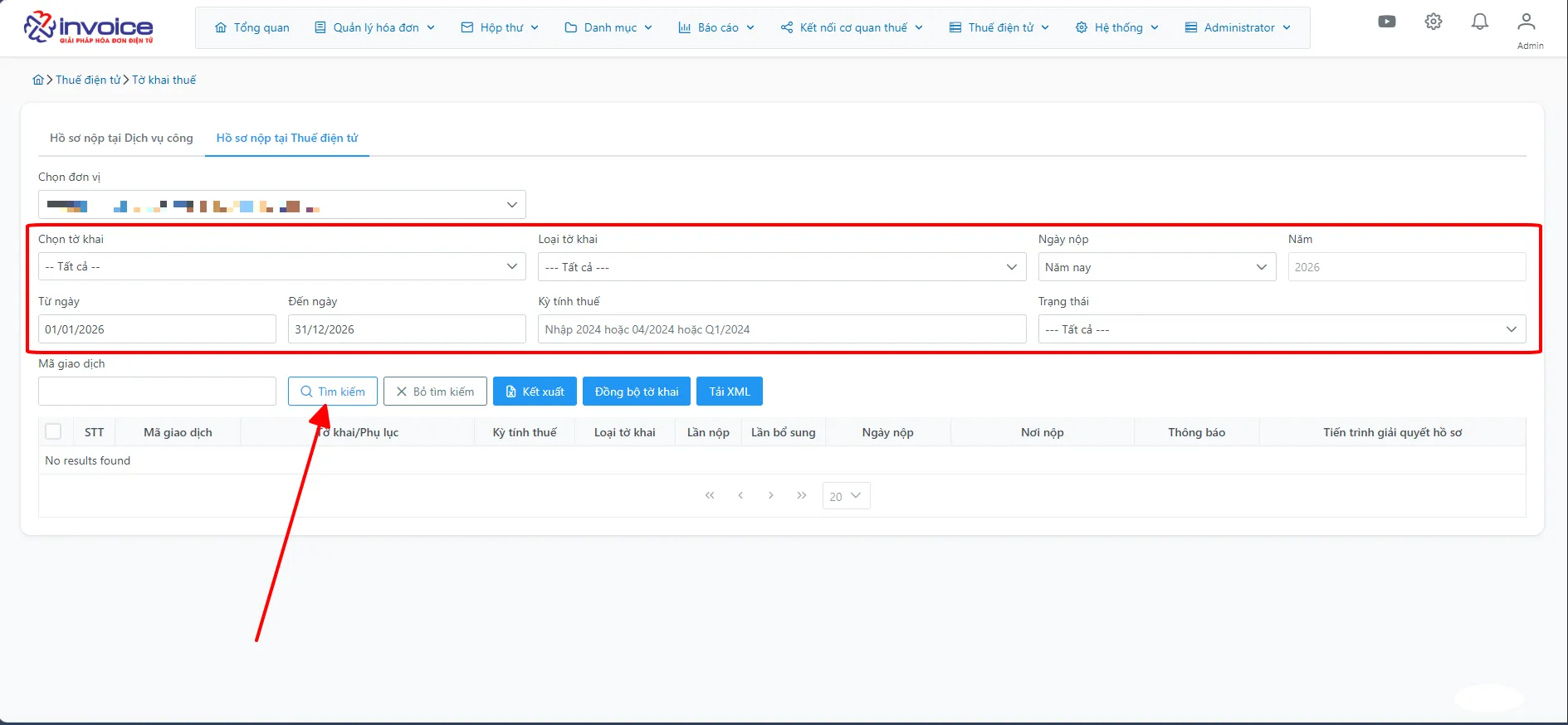Focus the Kỳ tính thuế input field
The image size is (1568, 725).
pos(782,329)
